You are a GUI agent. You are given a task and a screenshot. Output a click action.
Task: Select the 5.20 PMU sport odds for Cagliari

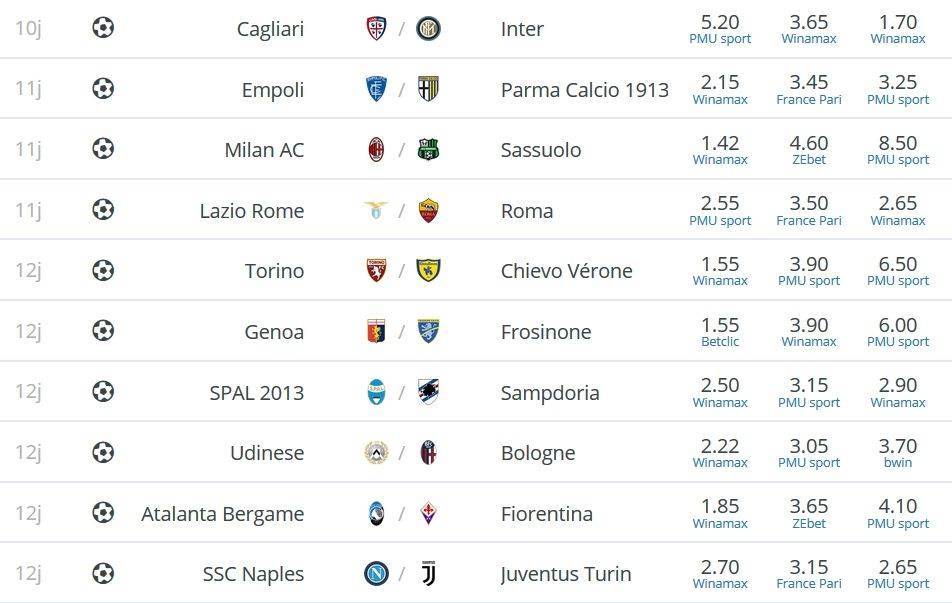(x=720, y=29)
